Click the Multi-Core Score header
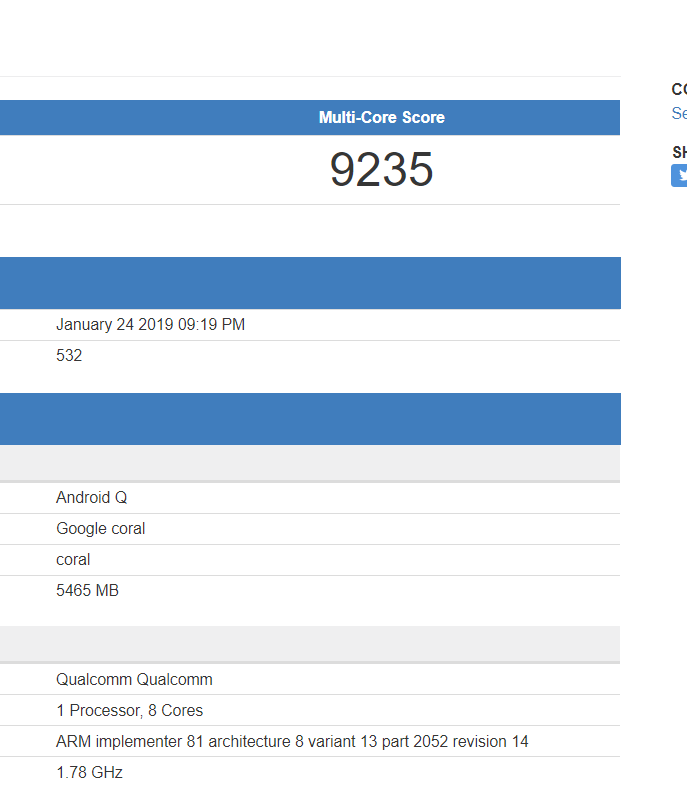 click(x=381, y=118)
